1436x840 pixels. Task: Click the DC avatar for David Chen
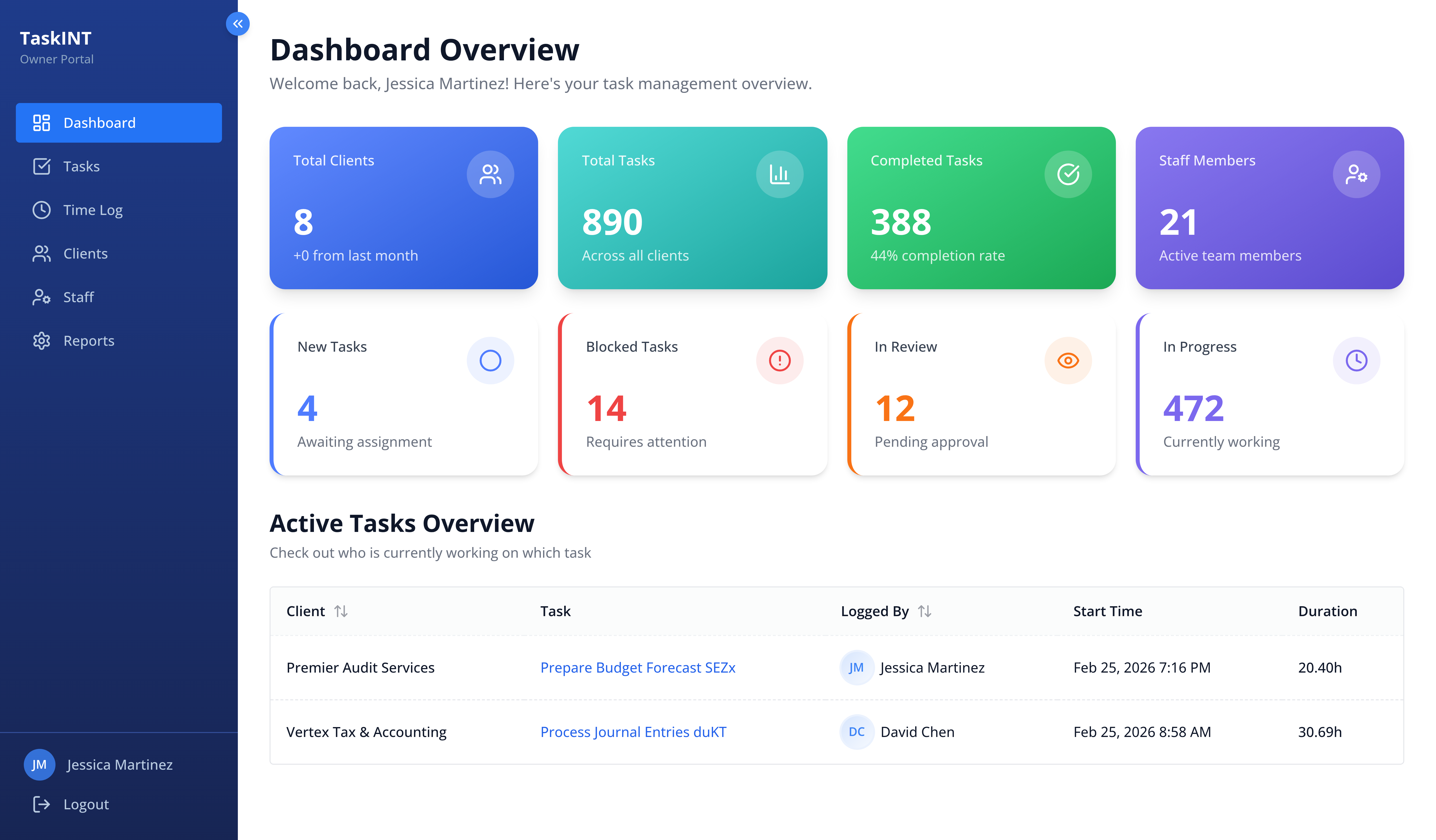(856, 732)
